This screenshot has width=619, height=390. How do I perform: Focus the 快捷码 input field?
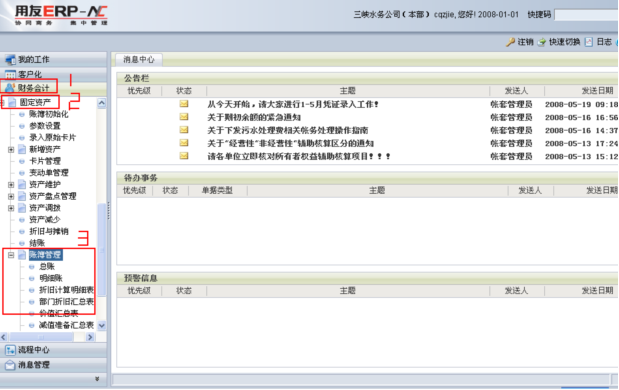click(x=586, y=15)
